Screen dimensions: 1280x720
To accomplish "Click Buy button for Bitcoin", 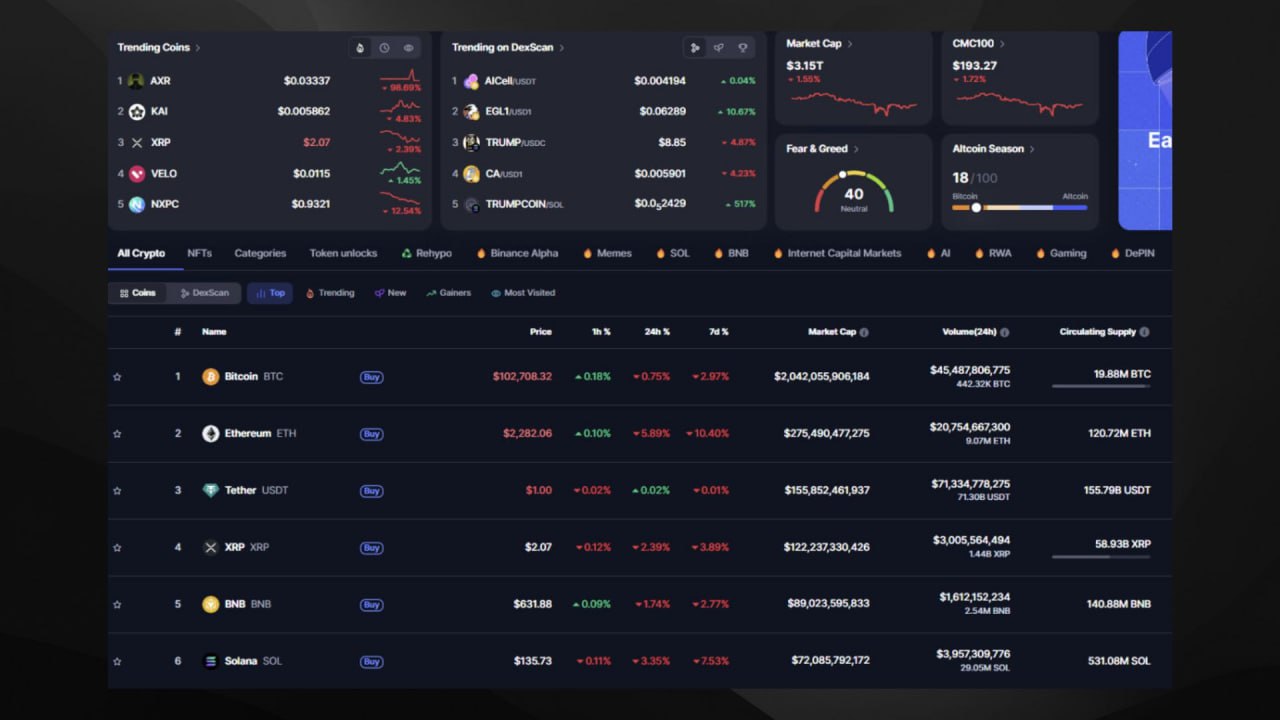I will (371, 377).
